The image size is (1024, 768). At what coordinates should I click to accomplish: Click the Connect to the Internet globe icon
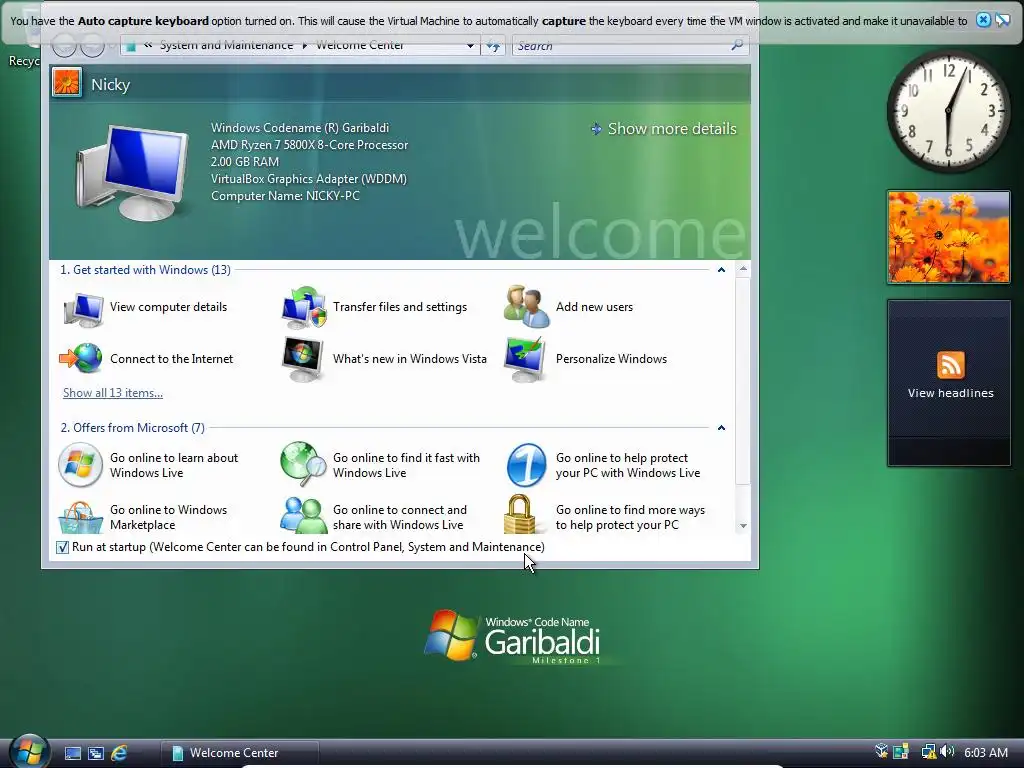[x=81, y=359]
